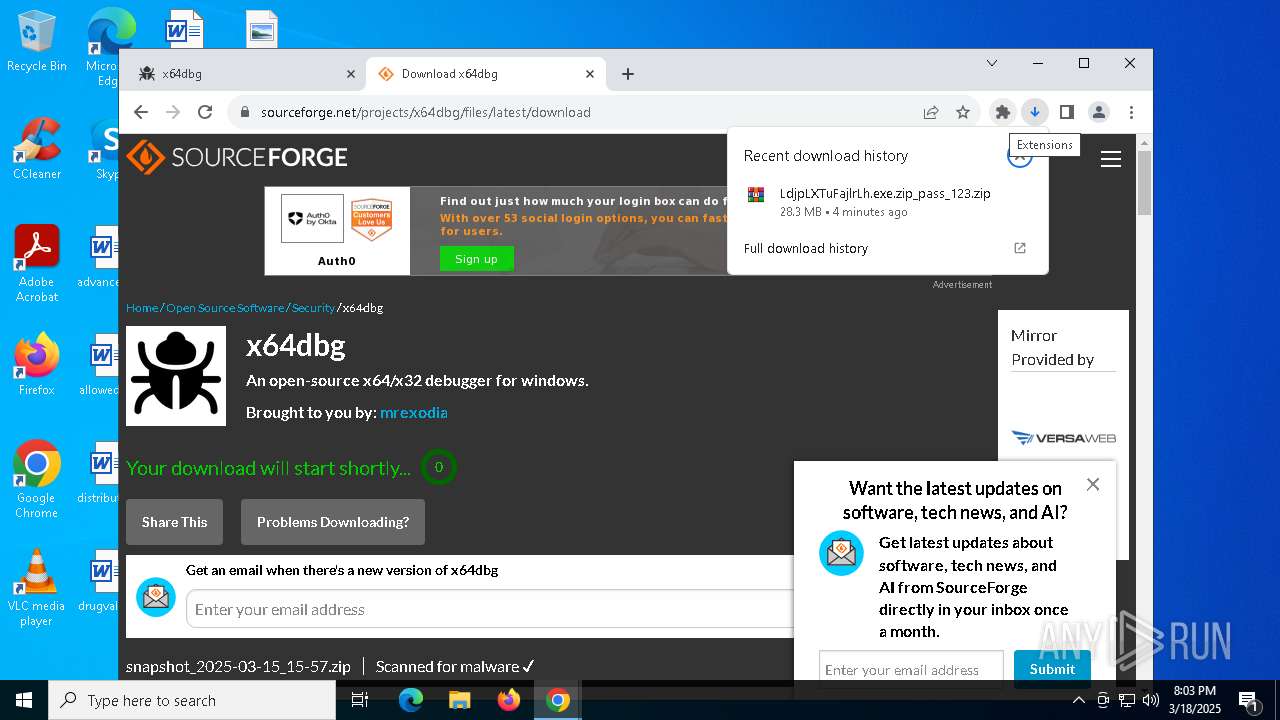
Task: Show hidden system tray icons
Action: (x=1079, y=700)
